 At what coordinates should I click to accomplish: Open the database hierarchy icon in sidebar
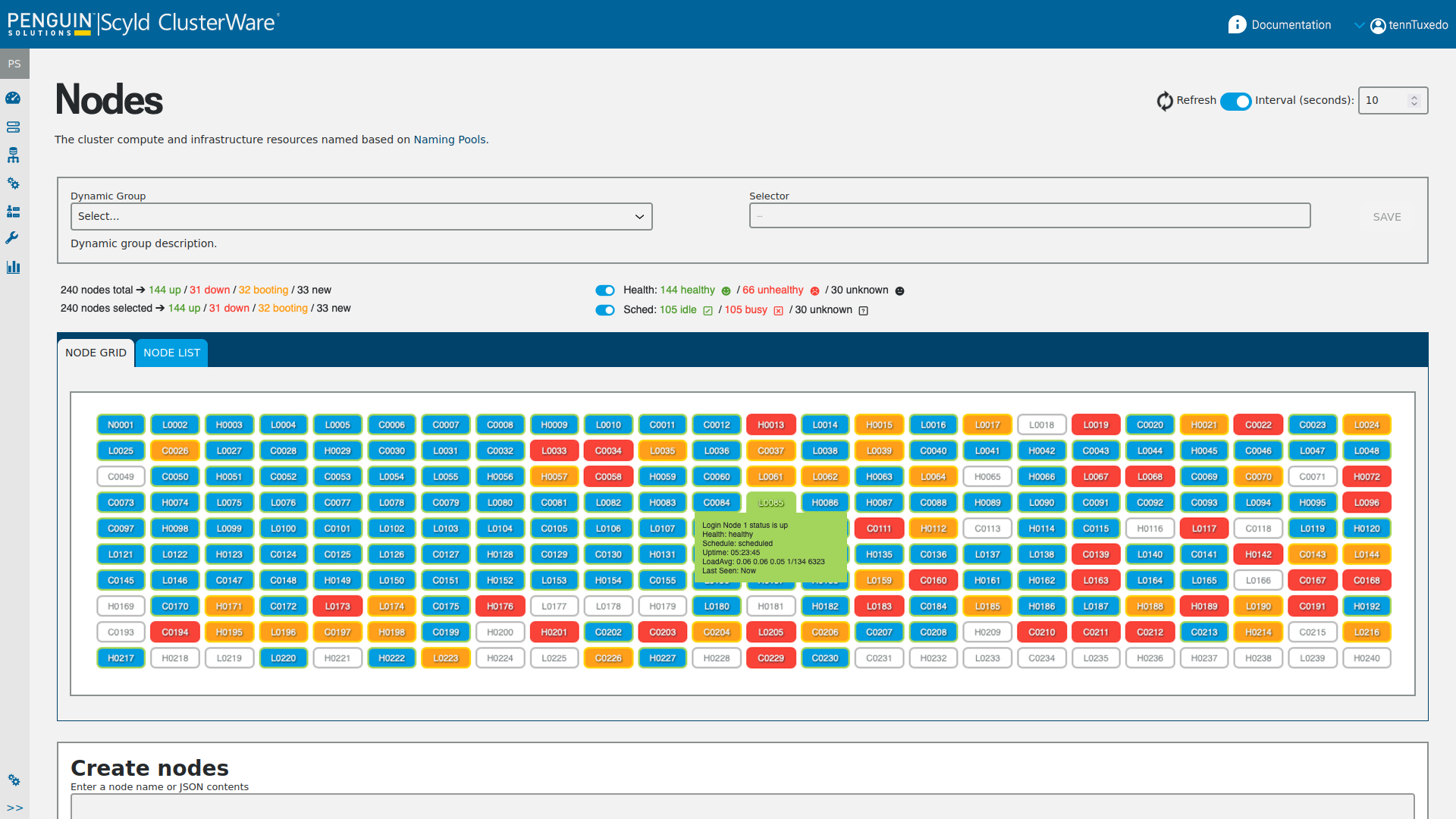tap(13, 155)
